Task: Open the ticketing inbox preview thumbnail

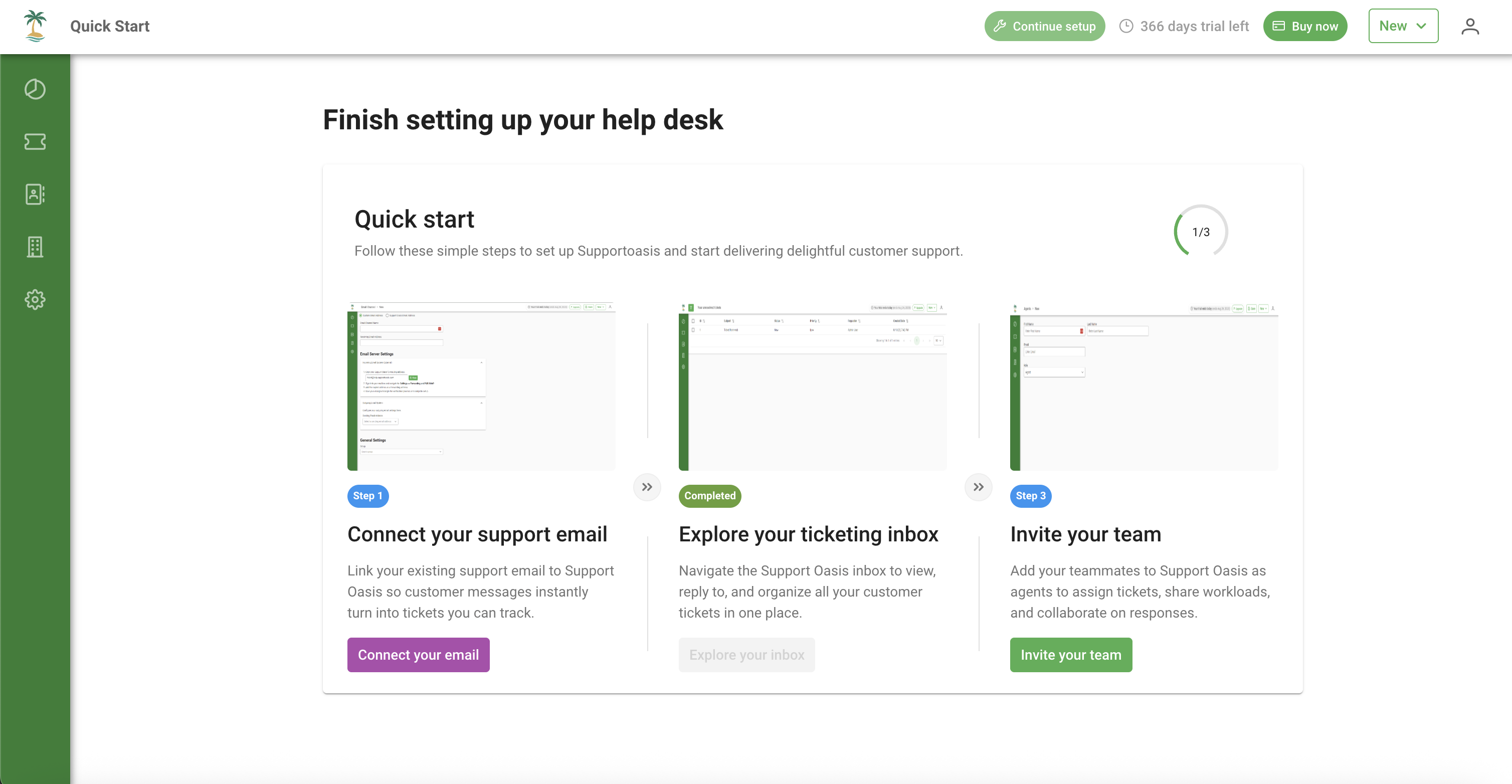Action: click(x=812, y=386)
